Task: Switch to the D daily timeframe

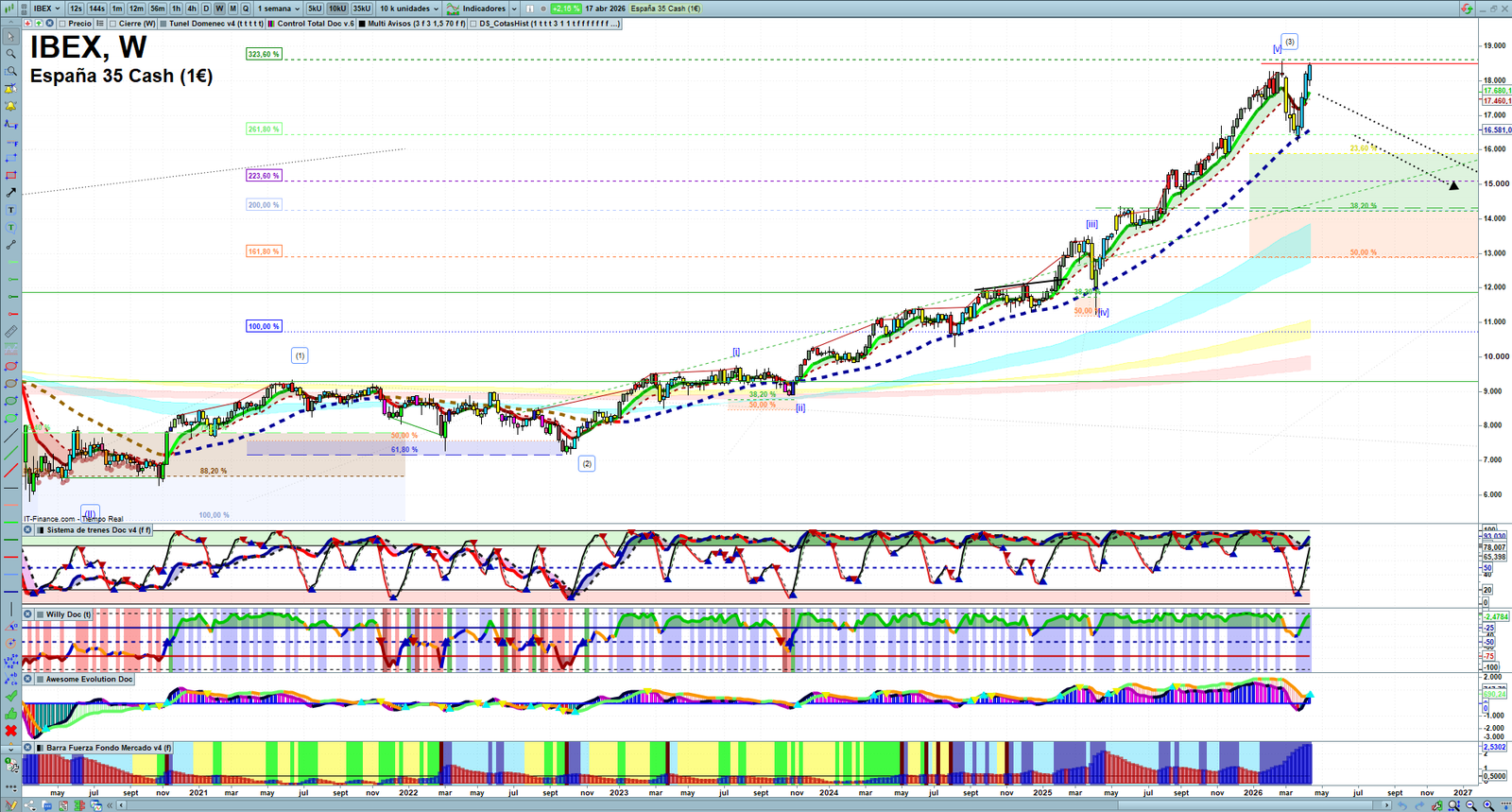Action: click(206, 9)
